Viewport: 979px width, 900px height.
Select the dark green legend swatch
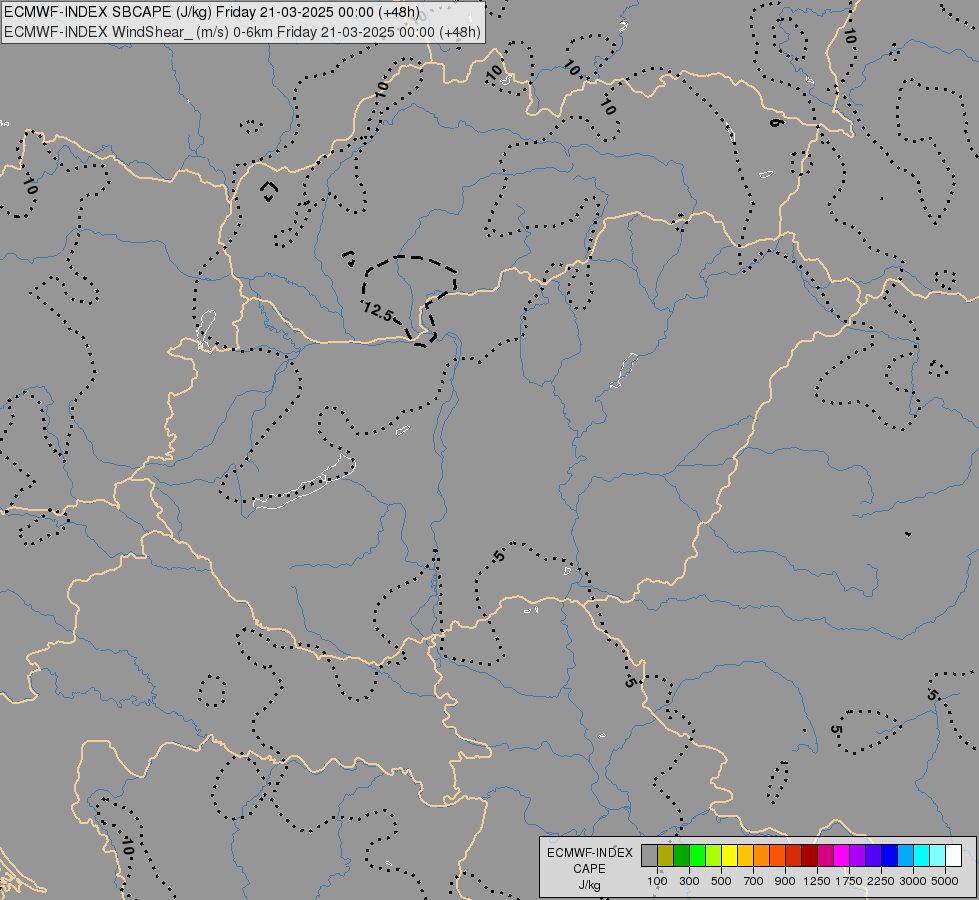pos(682,855)
